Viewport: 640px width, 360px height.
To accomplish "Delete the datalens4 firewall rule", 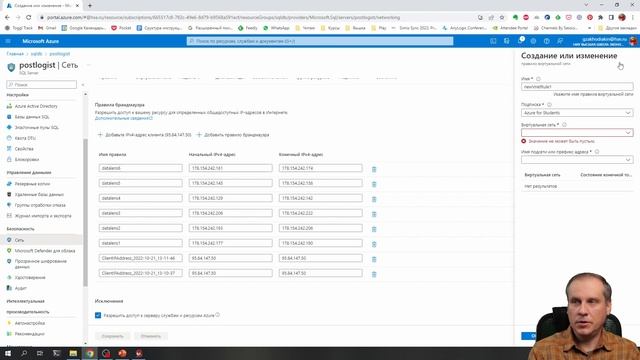I will (374, 199).
